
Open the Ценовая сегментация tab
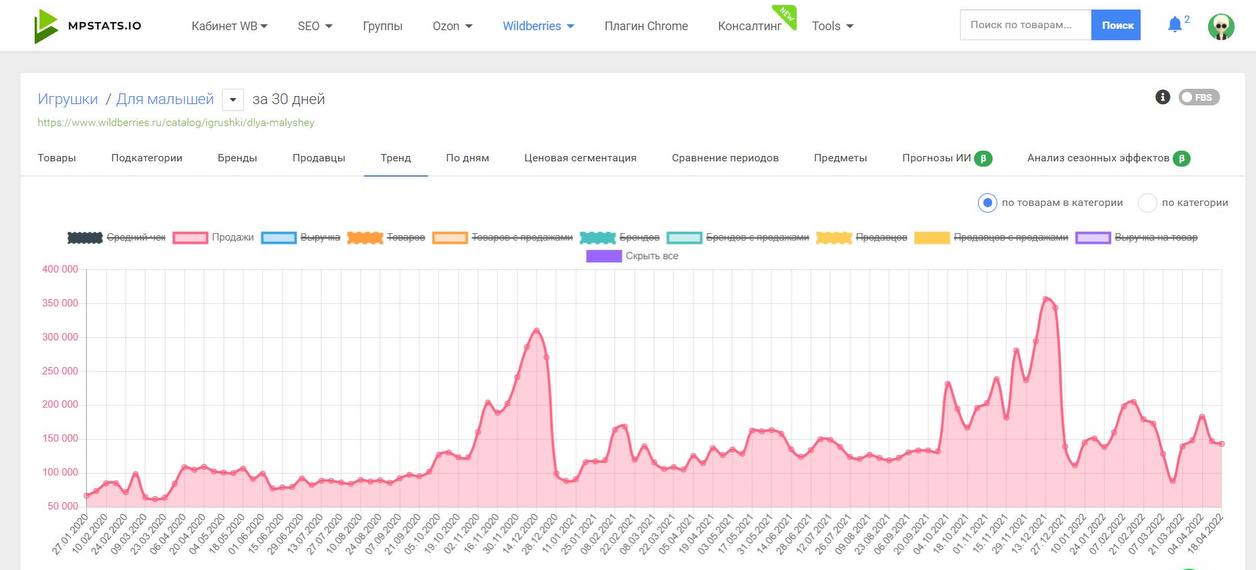click(x=580, y=158)
